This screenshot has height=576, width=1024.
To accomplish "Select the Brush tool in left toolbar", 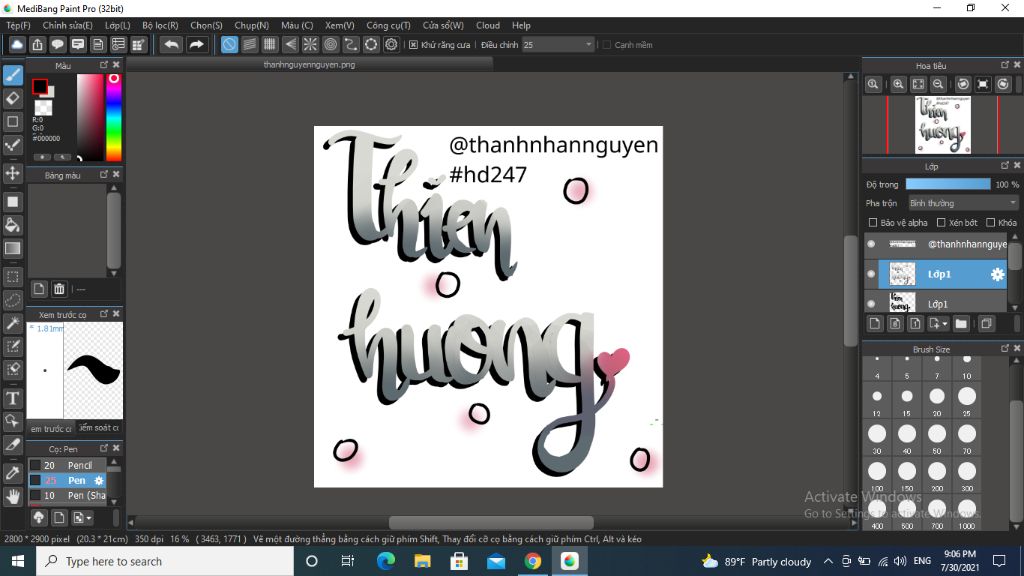I will [x=13, y=74].
